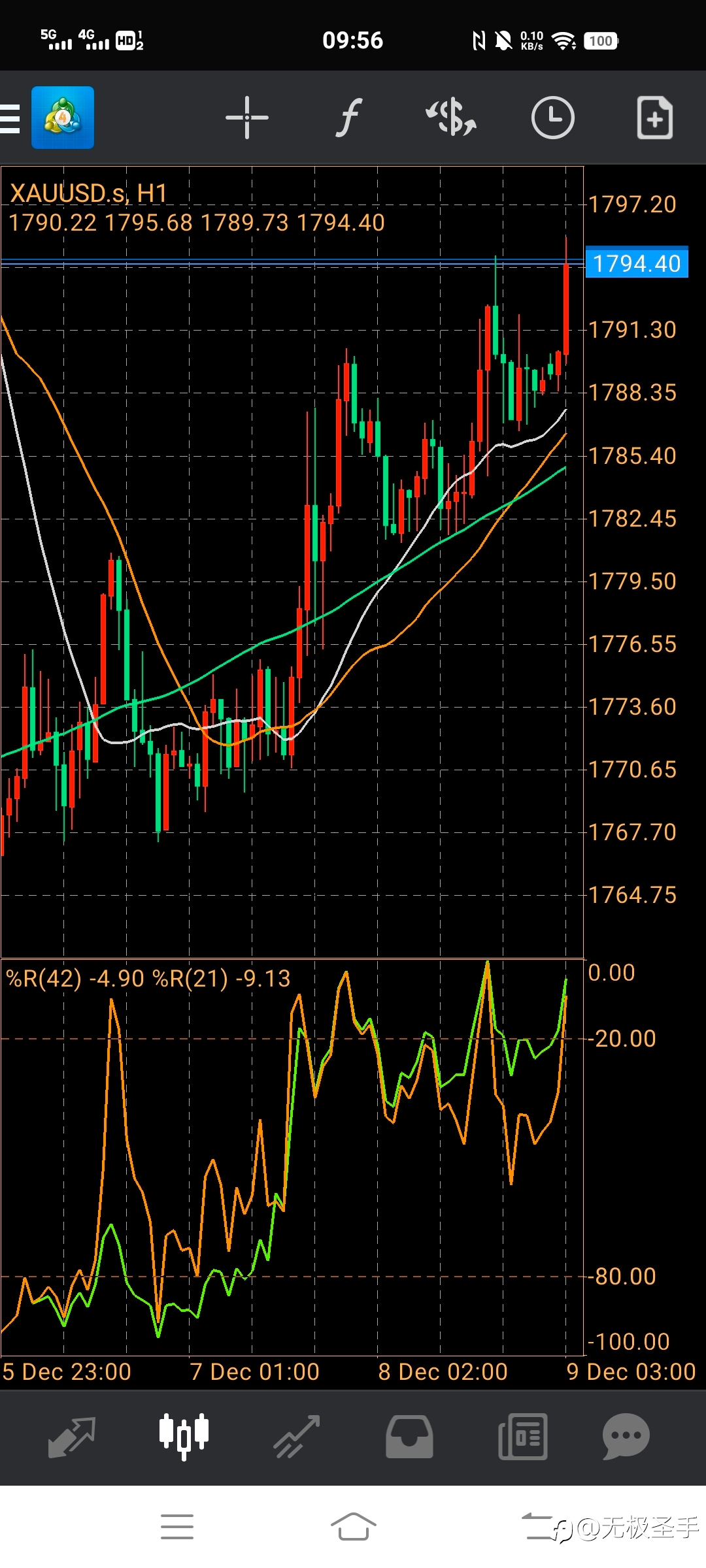Open the indicators function list
The height and width of the screenshot is (1568, 706).
click(349, 118)
